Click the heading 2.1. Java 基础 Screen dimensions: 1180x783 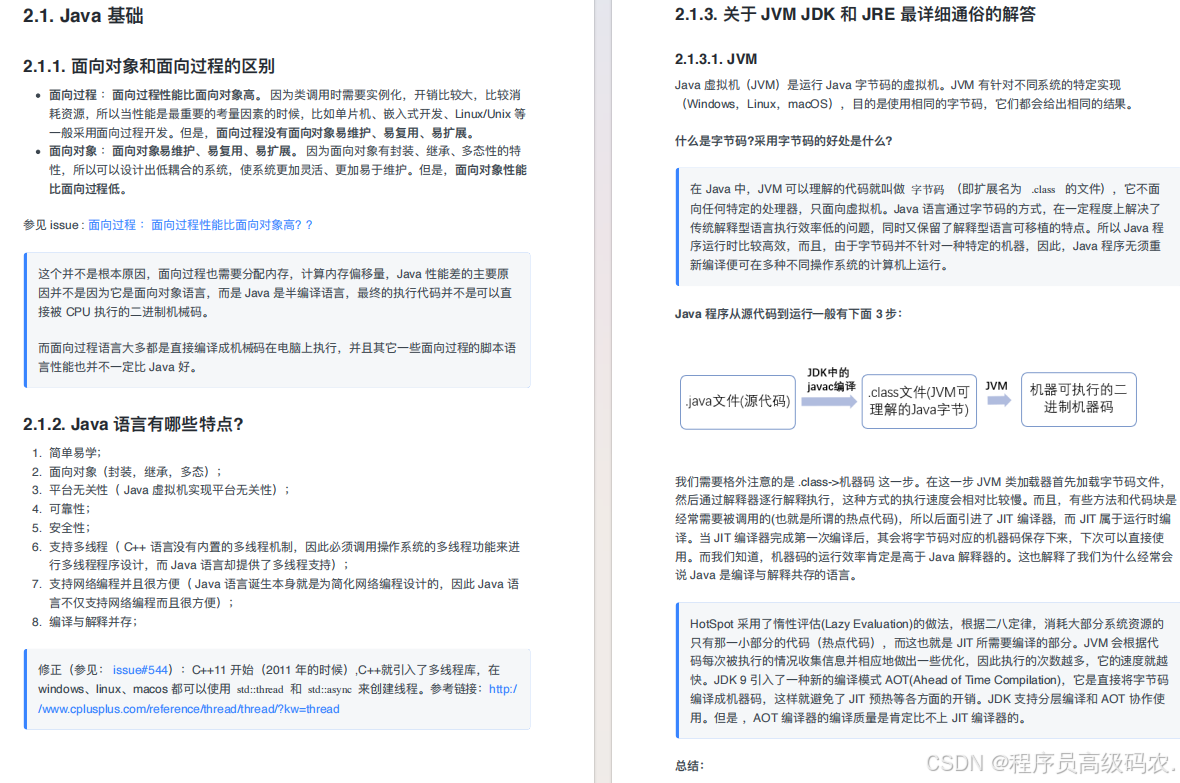pos(83,16)
